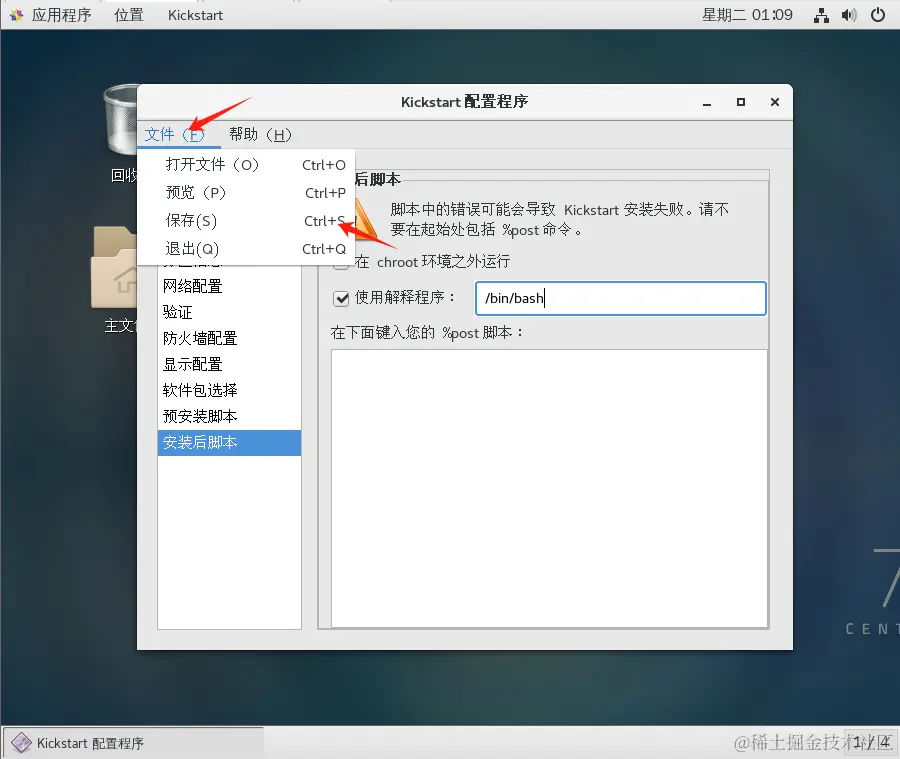Select 防火墙配置 in the sidebar list
Screen dimensions: 900x759
tap(229, 338)
